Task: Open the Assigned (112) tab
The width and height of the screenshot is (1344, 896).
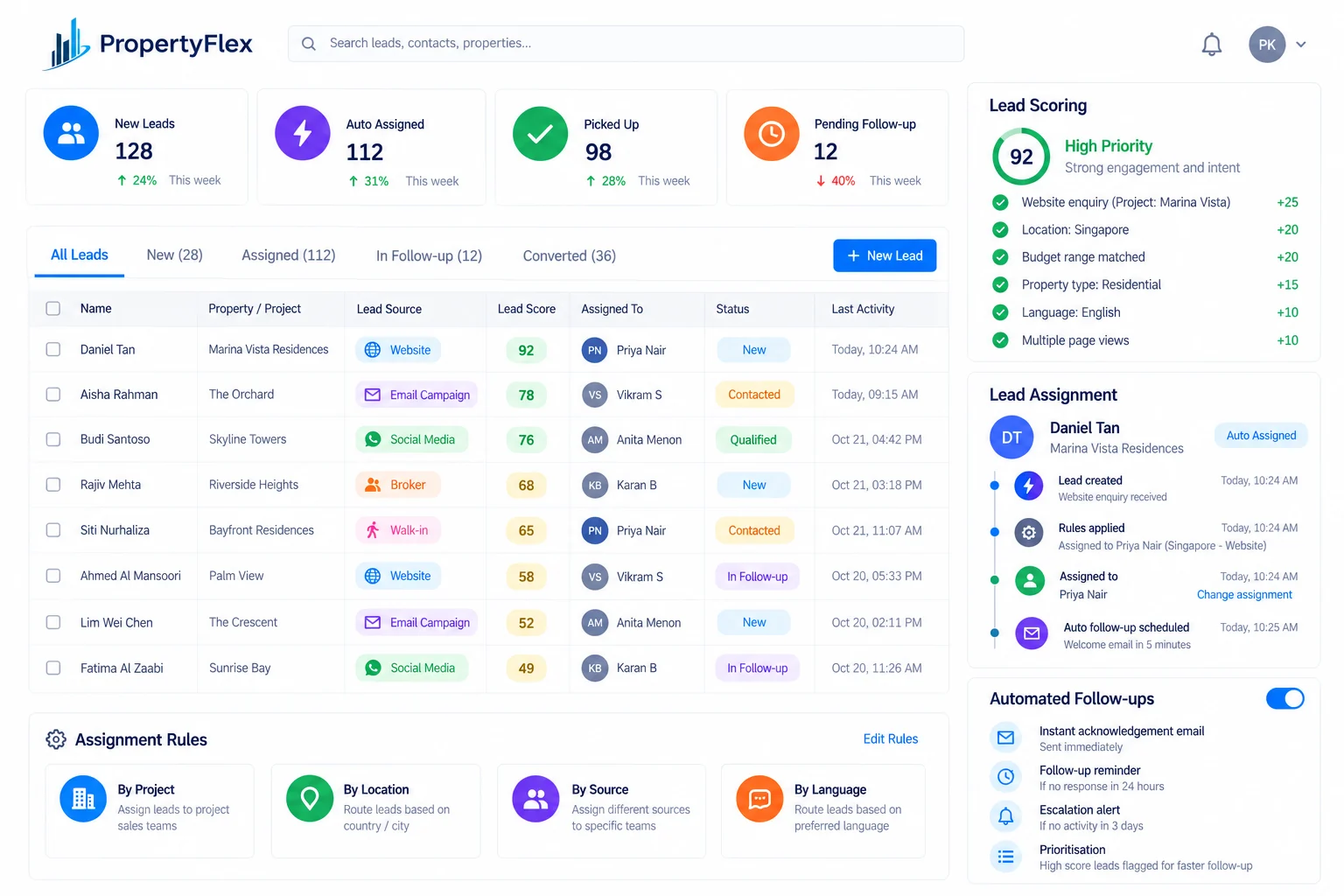Action: pyautogui.click(x=289, y=255)
